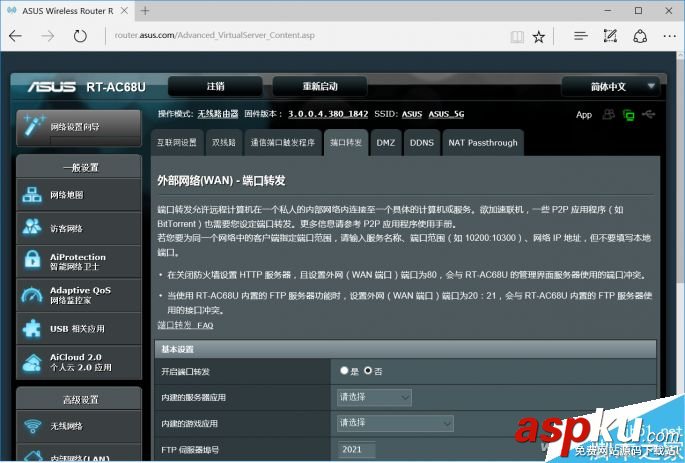Click the FTP 伺服器埠号 2021 field
Viewport: 685px width, 463px height.
pyautogui.click(x=356, y=449)
